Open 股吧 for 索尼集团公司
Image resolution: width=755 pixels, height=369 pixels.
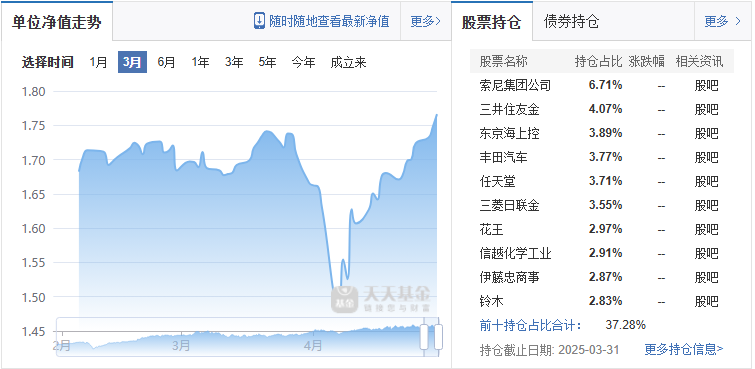[x=706, y=86]
